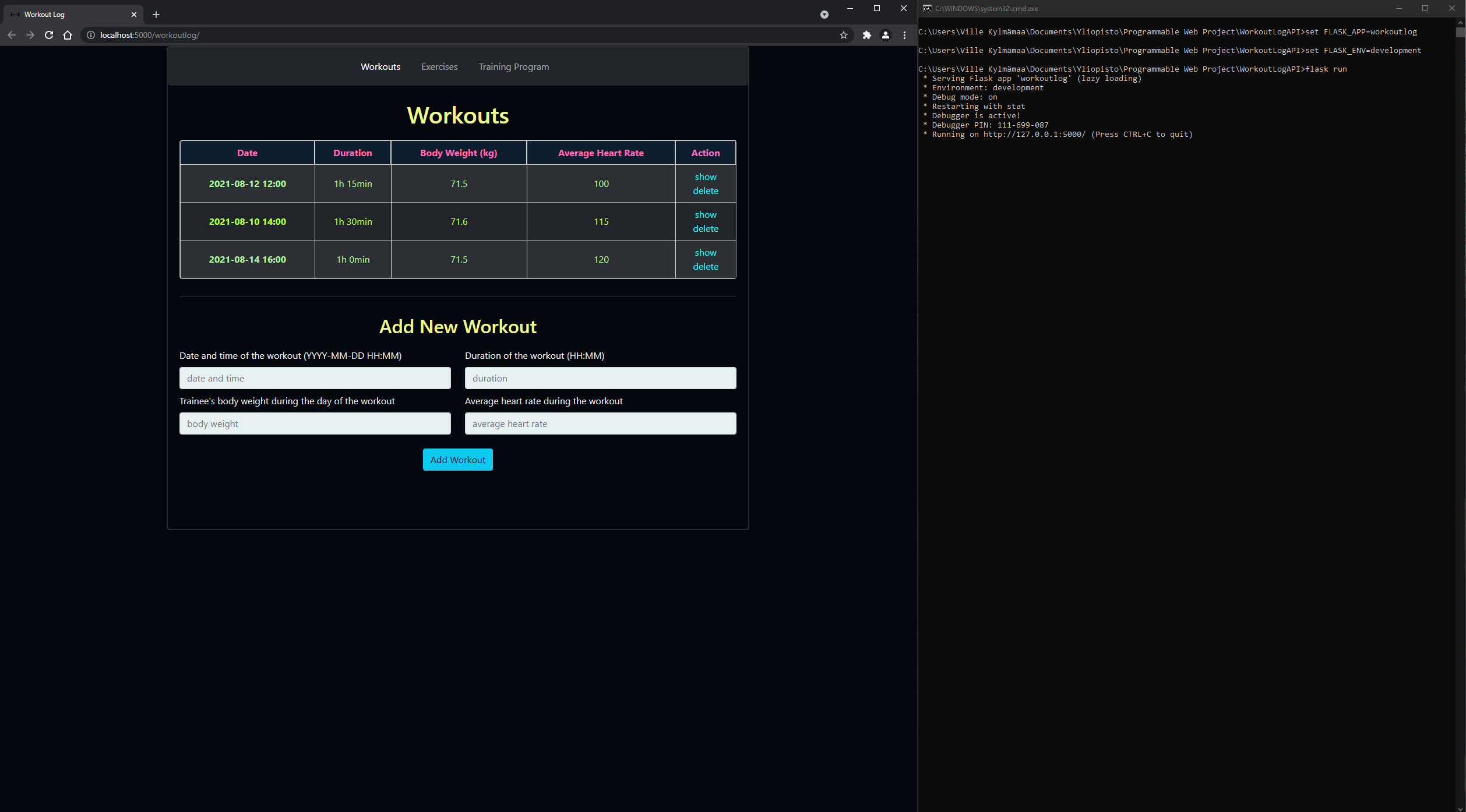This screenshot has width=1466, height=812.
Task: Focus the date and time input field
Action: click(x=315, y=378)
